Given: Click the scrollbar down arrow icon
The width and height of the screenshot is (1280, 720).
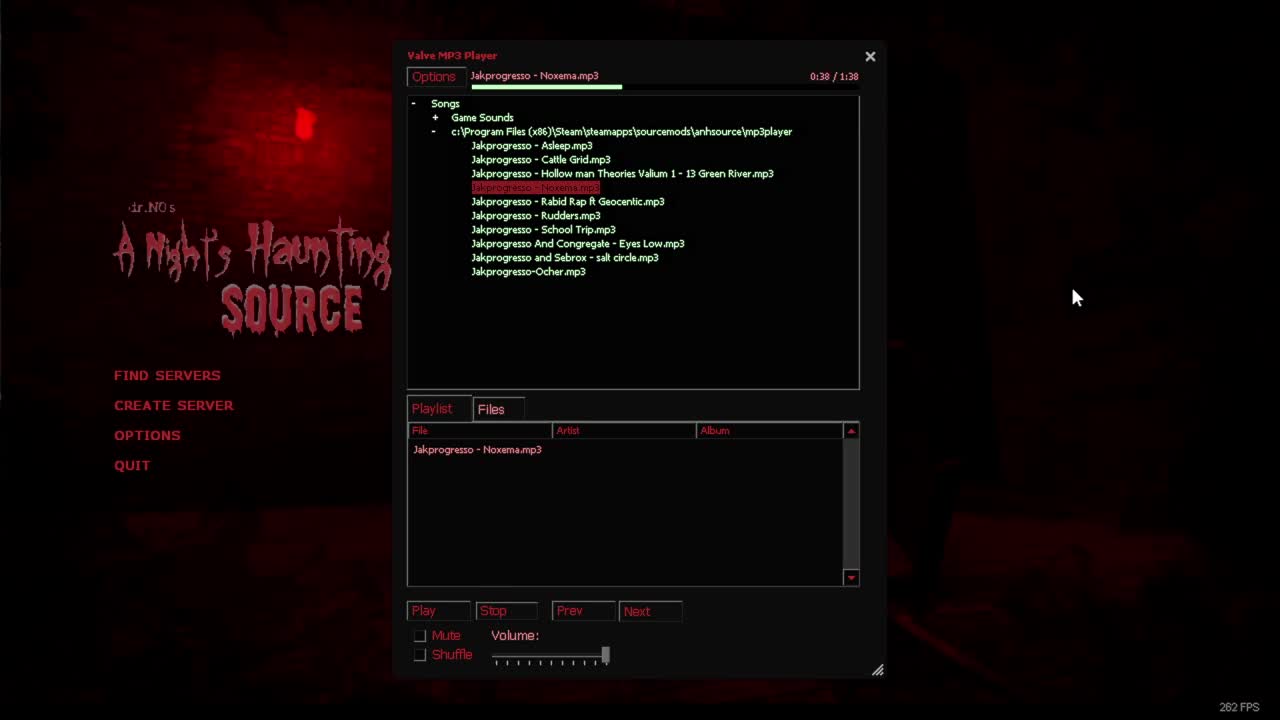Looking at the screenshot, I should point(851,577).
